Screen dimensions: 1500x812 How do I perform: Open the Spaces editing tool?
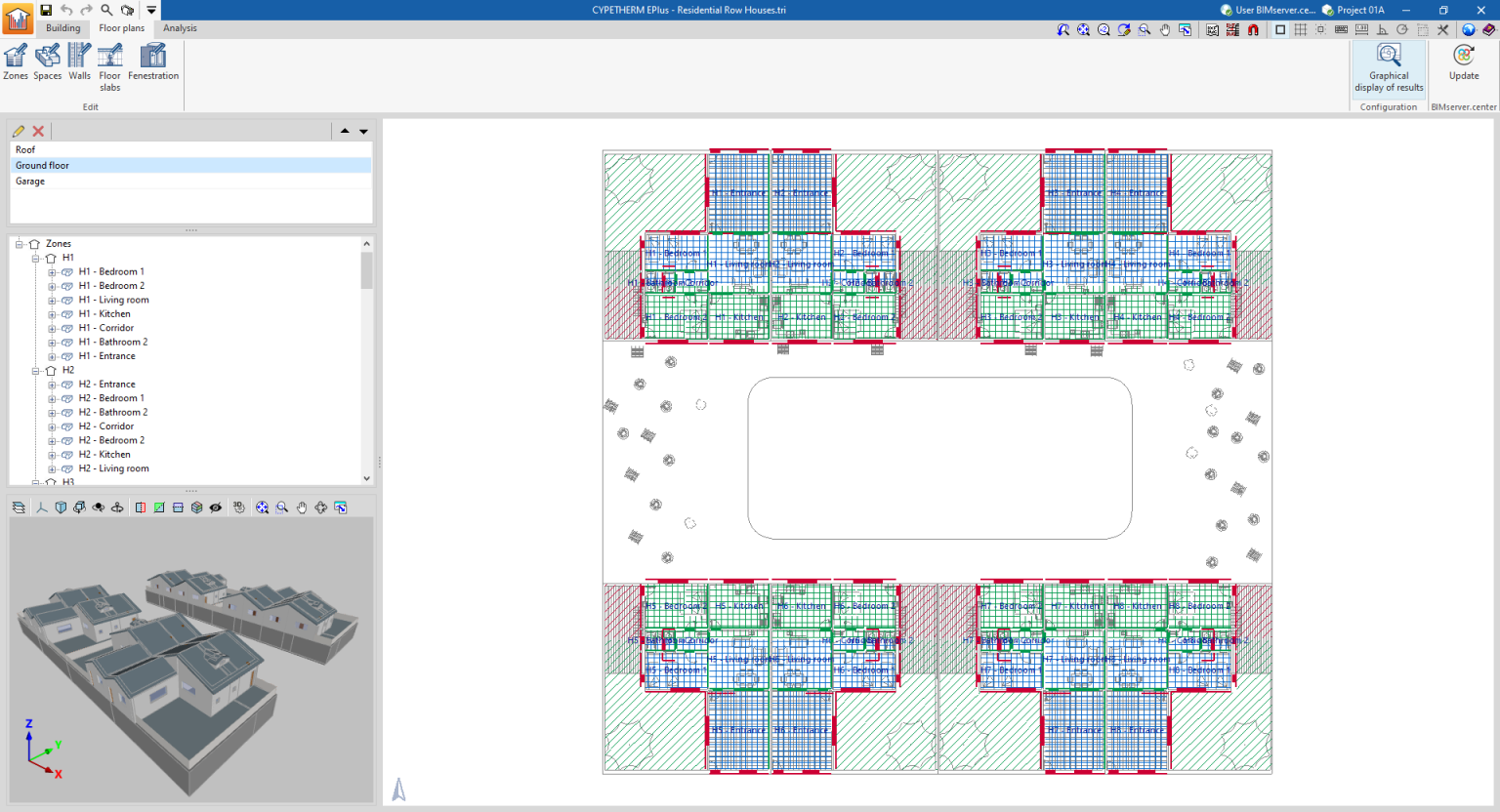(x=47, y=61)
